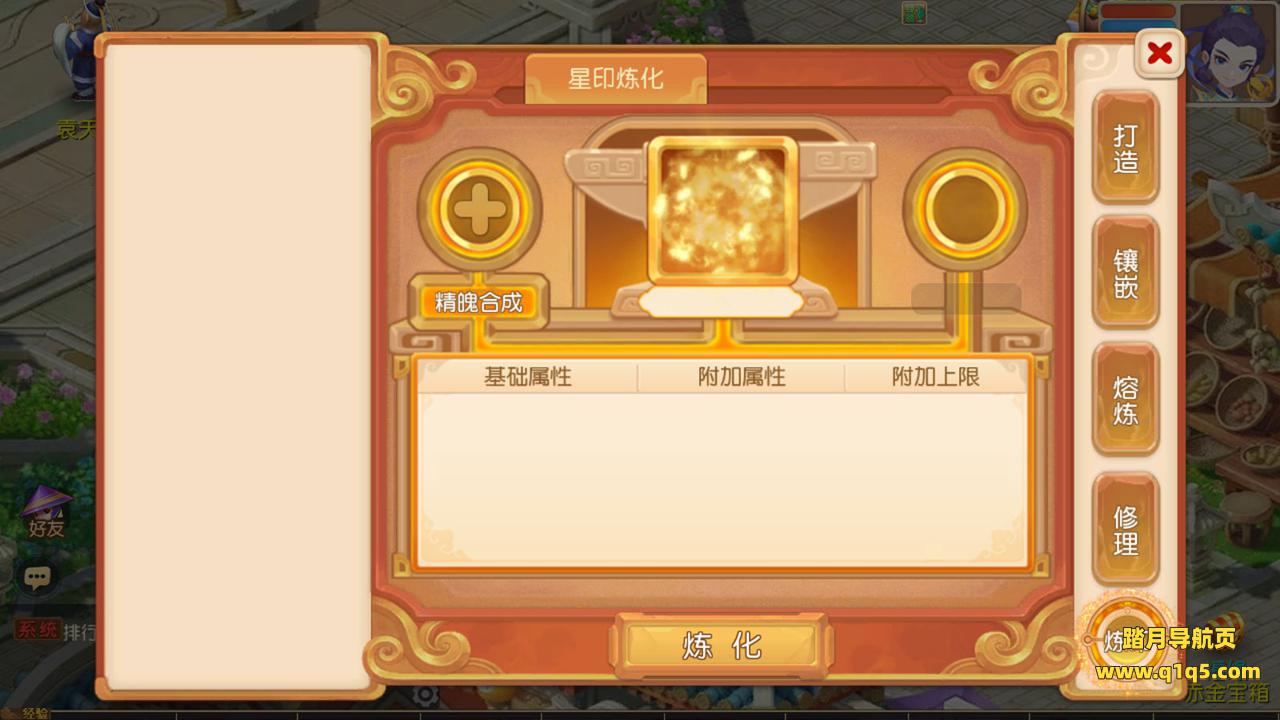
Task: Click the empty golden ring slot
Action: tap(964, 208)
